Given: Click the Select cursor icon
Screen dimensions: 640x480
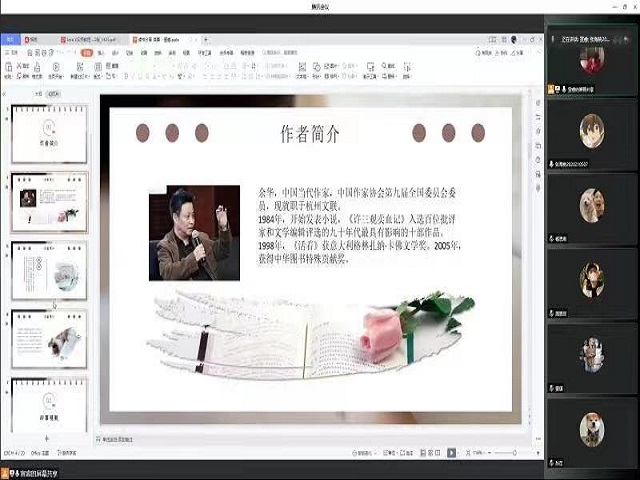Looking at the screenshot, I should click(407, 67).
